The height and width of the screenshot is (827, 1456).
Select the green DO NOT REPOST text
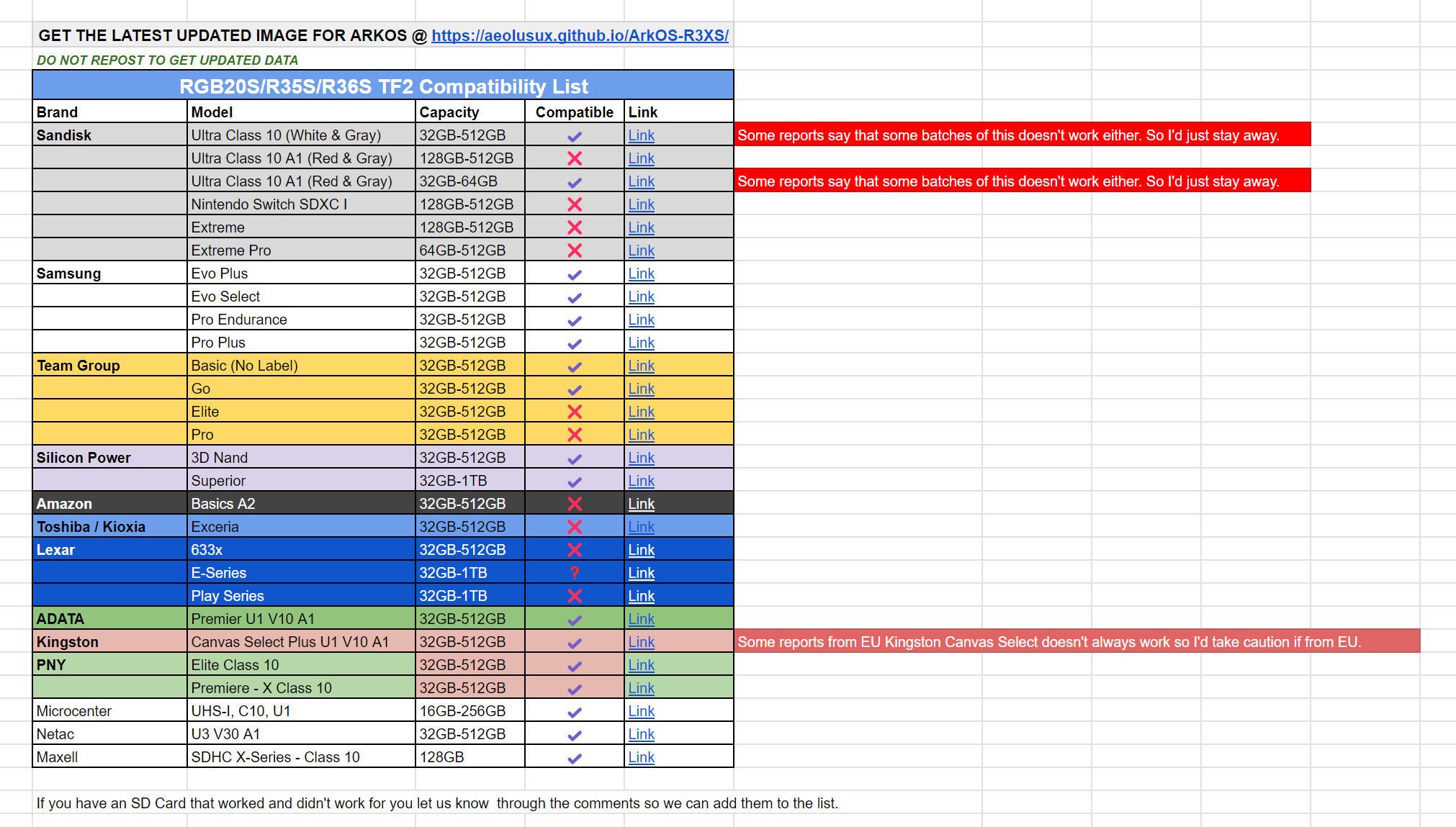click(167, 60)
